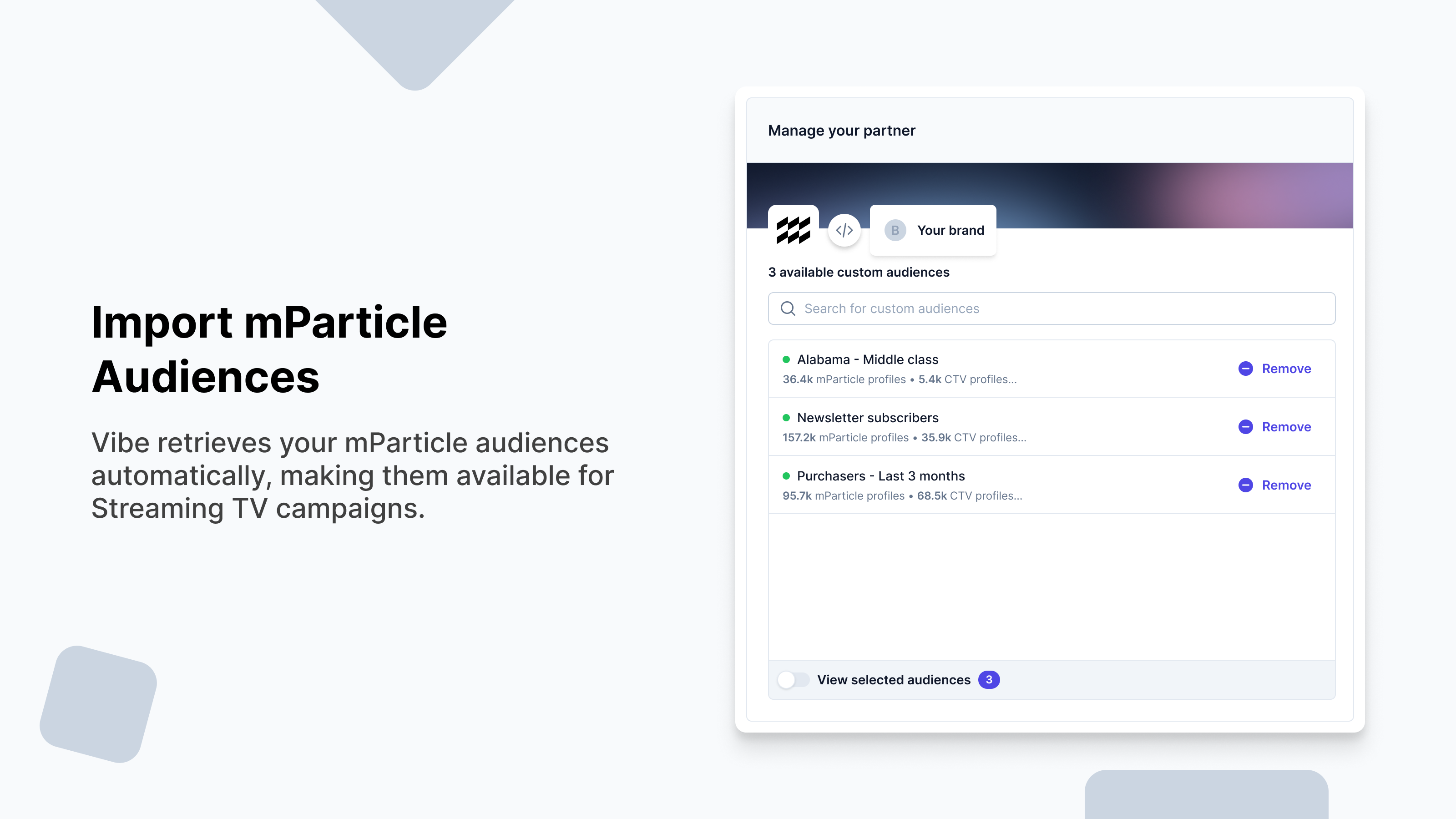
Task: Click green status dot beside Alabama audience
Action: (x=786, y=359)
